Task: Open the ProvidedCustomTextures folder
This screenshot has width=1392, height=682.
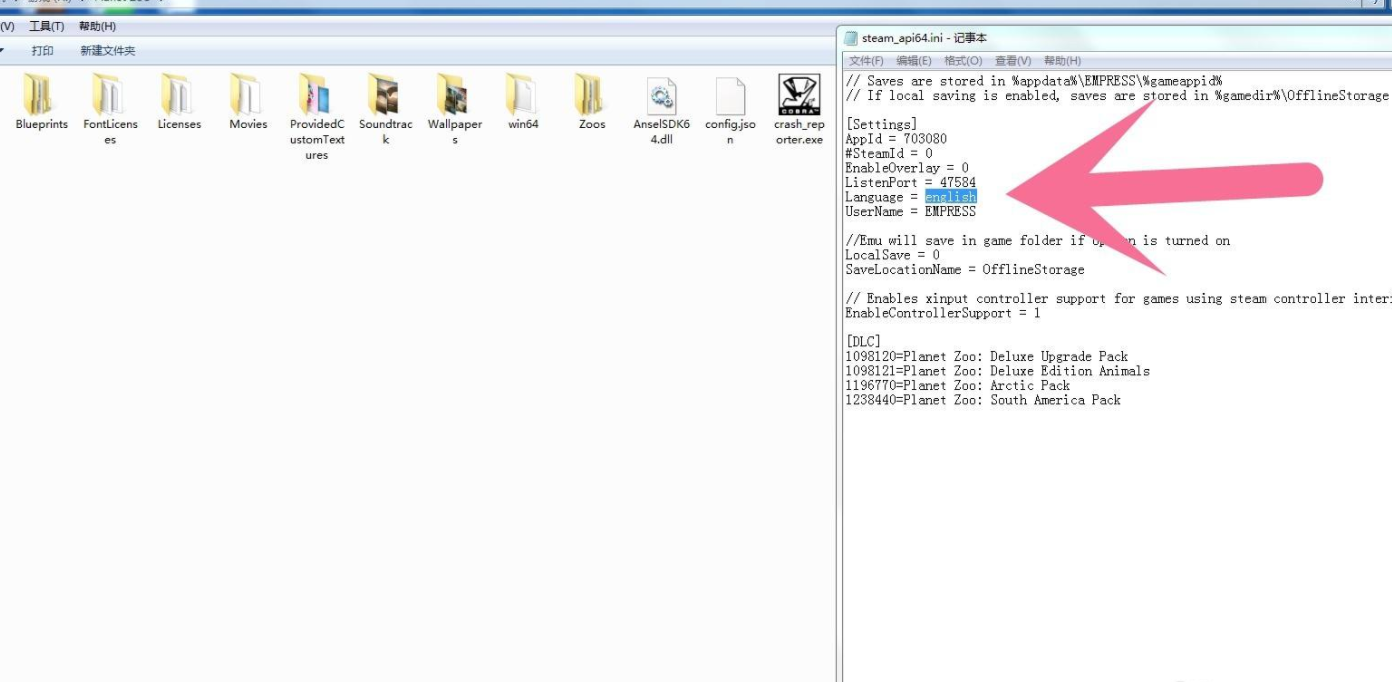Action: pos(317,118)
